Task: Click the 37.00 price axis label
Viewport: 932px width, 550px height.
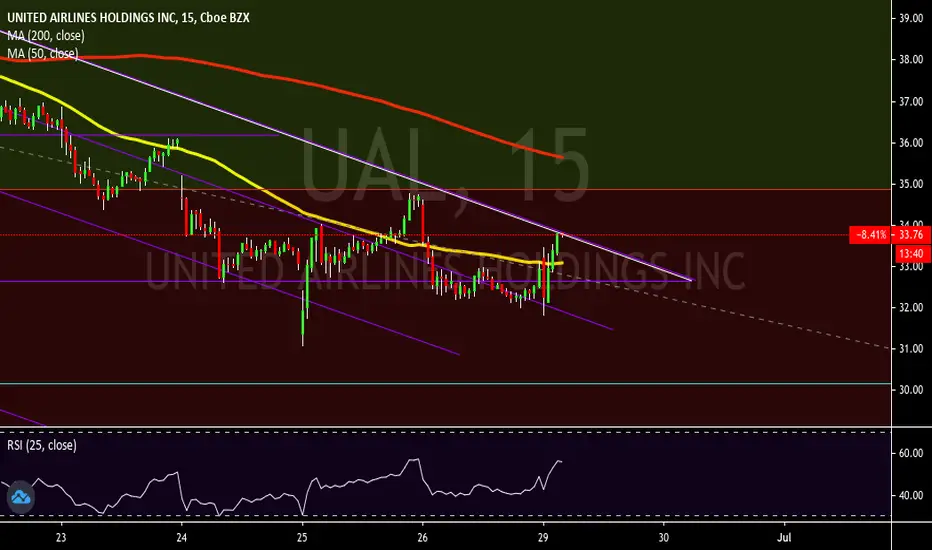Action: [911, 102]
